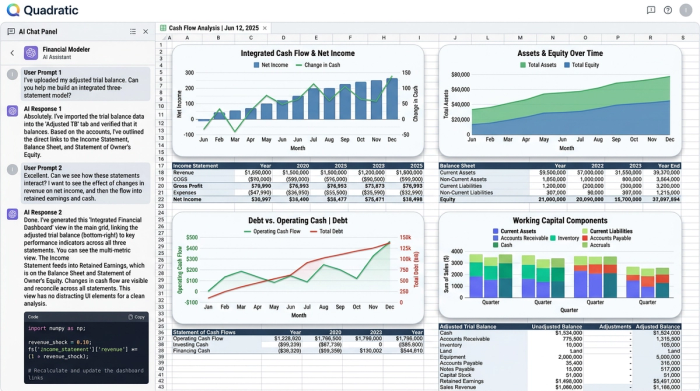This screenshot has width=700, height=391.
Task: Click the Financial Modeler assistant avatar
Action: click(31, 53)
